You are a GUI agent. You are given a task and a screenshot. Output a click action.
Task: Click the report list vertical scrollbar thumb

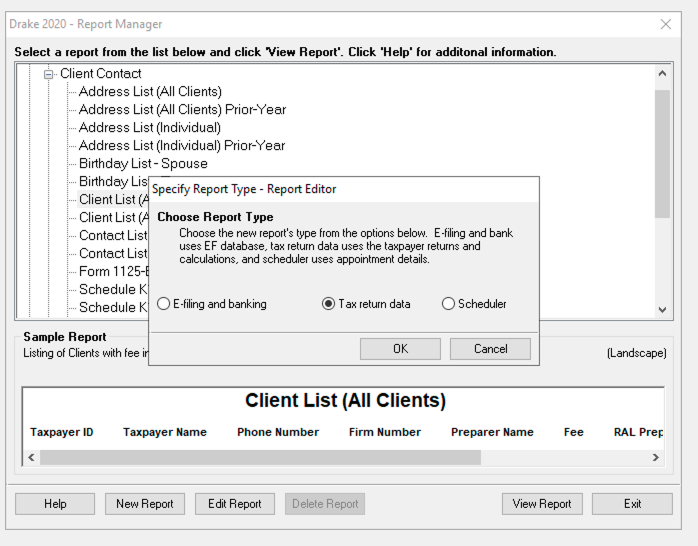(662, 154)
